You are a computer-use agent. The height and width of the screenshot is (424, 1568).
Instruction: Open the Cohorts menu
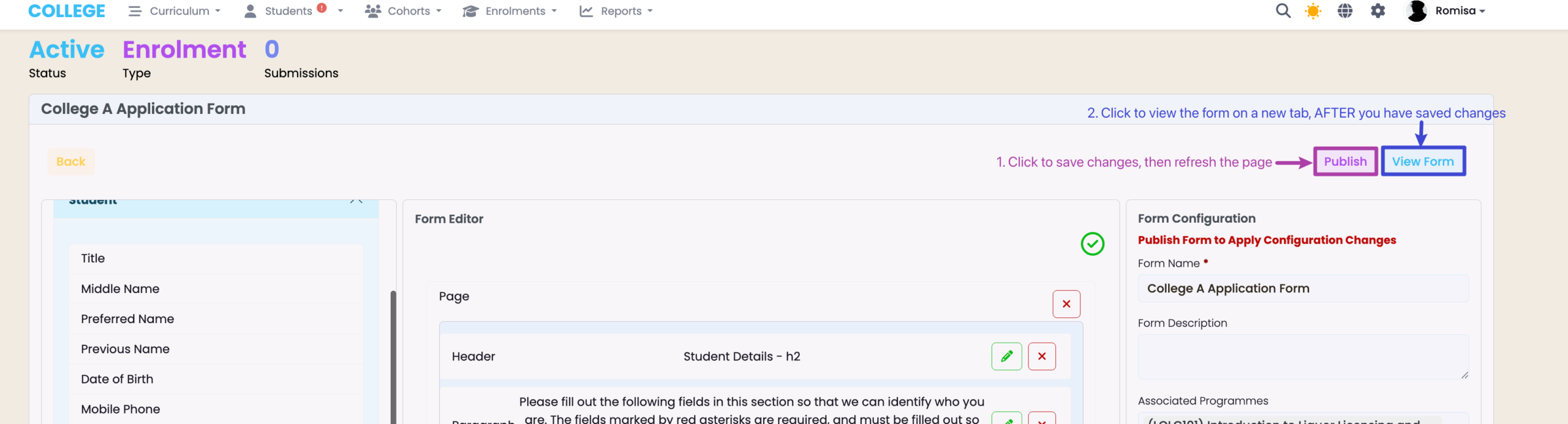click(404, 11)
